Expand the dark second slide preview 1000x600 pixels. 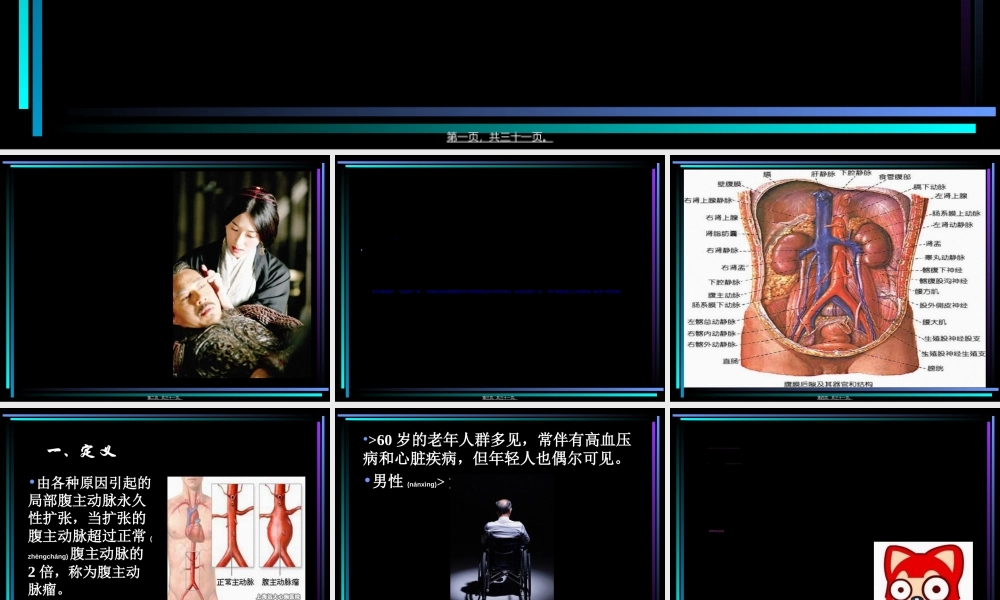(x=500, y=275)
